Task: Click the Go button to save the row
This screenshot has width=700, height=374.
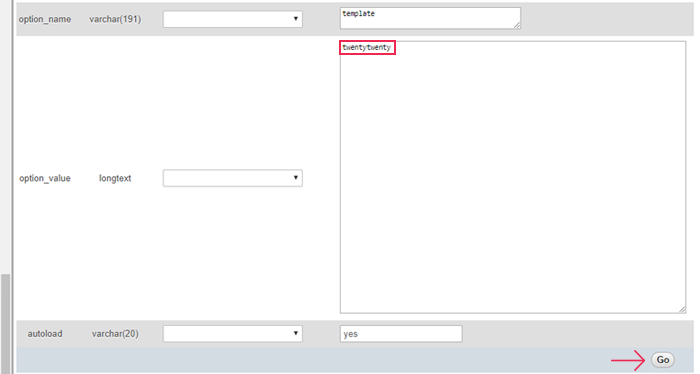Action: coord(663,360)
